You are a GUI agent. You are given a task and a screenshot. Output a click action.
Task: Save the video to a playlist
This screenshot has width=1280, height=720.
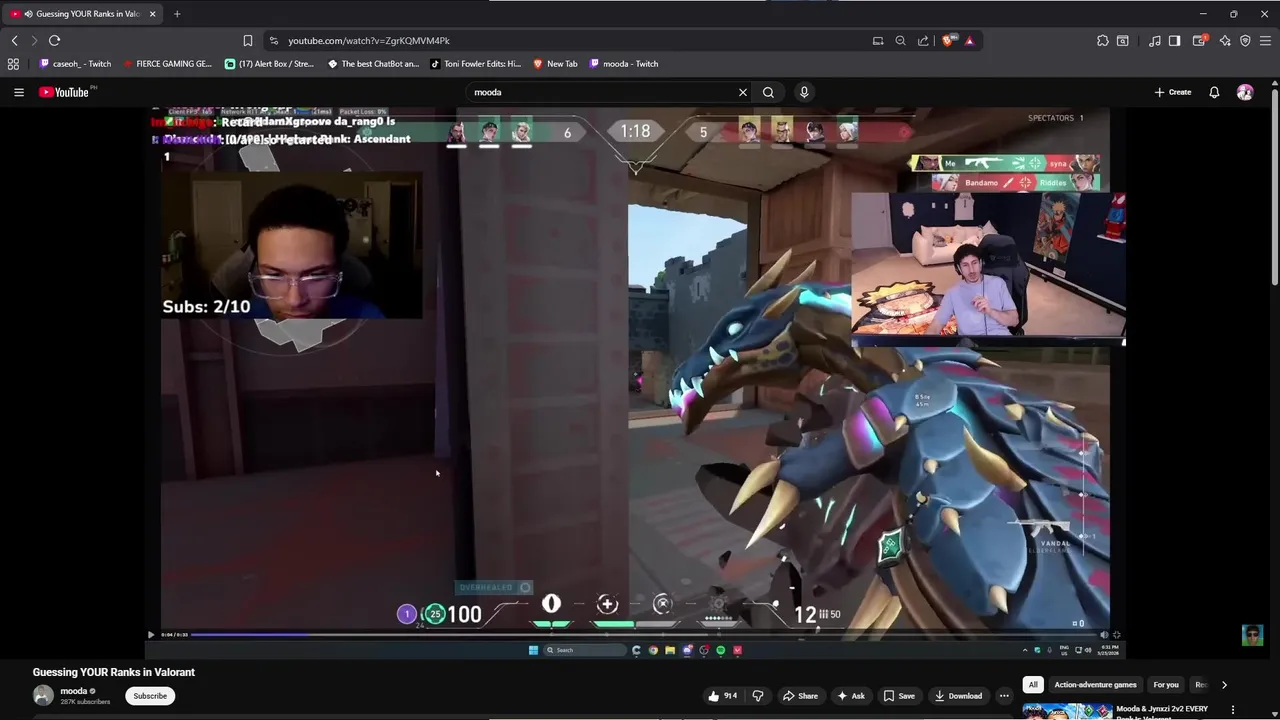(x=899, y=696)
